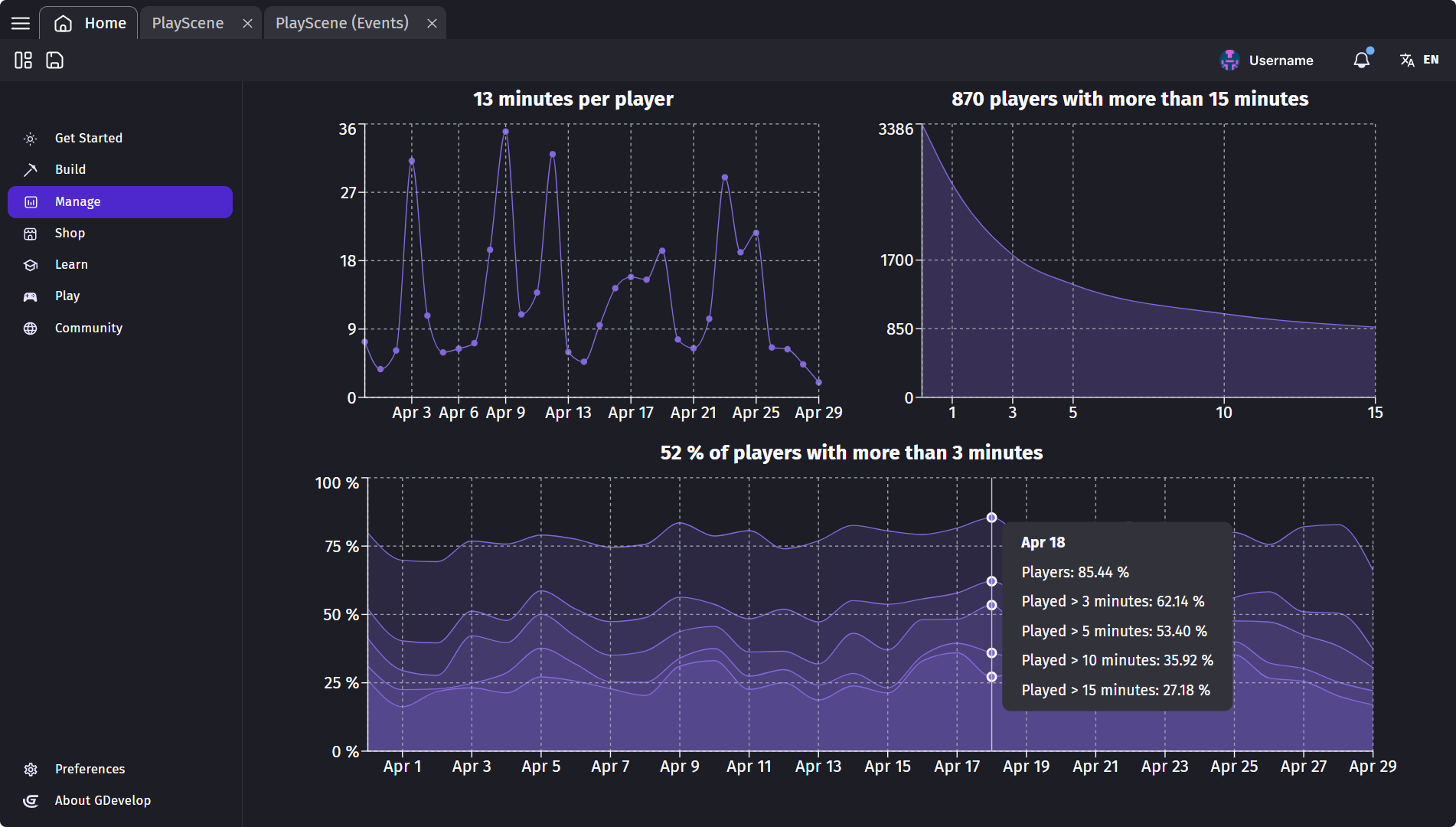Open the notifications bell
This screenshot has height=827, width=1456.
click(x=1361, y=60)
